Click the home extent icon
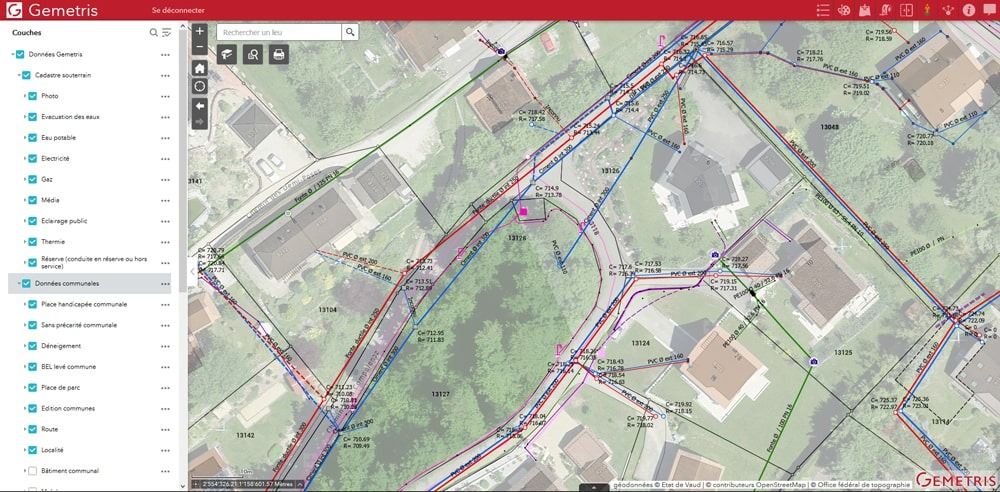The image size is (1000, 492). coord(200,68)
